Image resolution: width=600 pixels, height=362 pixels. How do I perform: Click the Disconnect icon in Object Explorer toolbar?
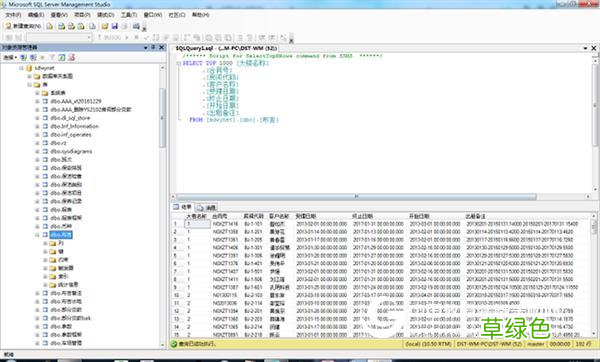pyautogui.click(x=33, y=57)
